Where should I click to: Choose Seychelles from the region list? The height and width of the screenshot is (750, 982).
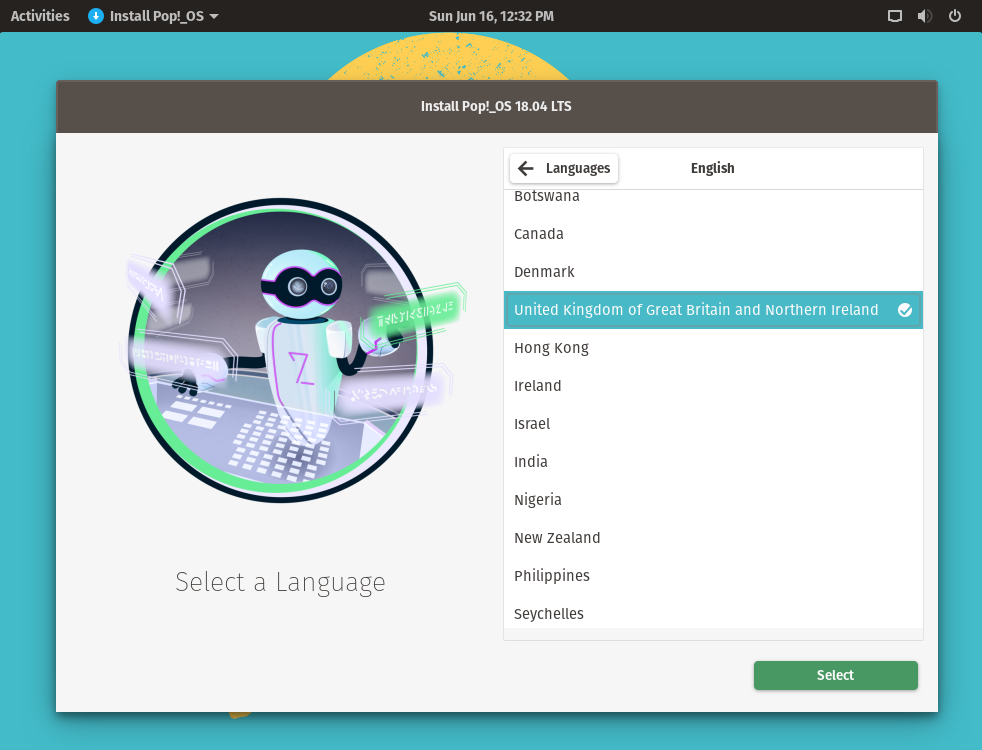tap(713, 612)
